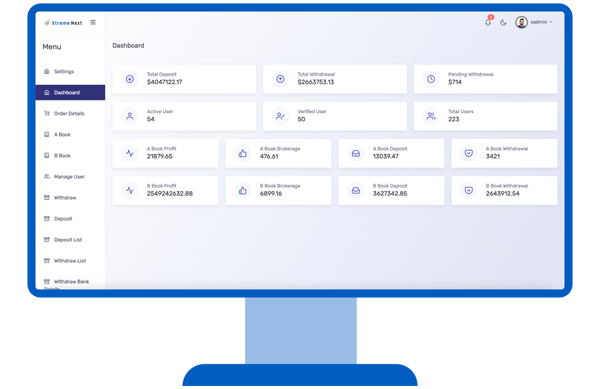Click the B Book Profit activity icon
The height and width of the screenshot is (389, 600).
click(130, 190)
